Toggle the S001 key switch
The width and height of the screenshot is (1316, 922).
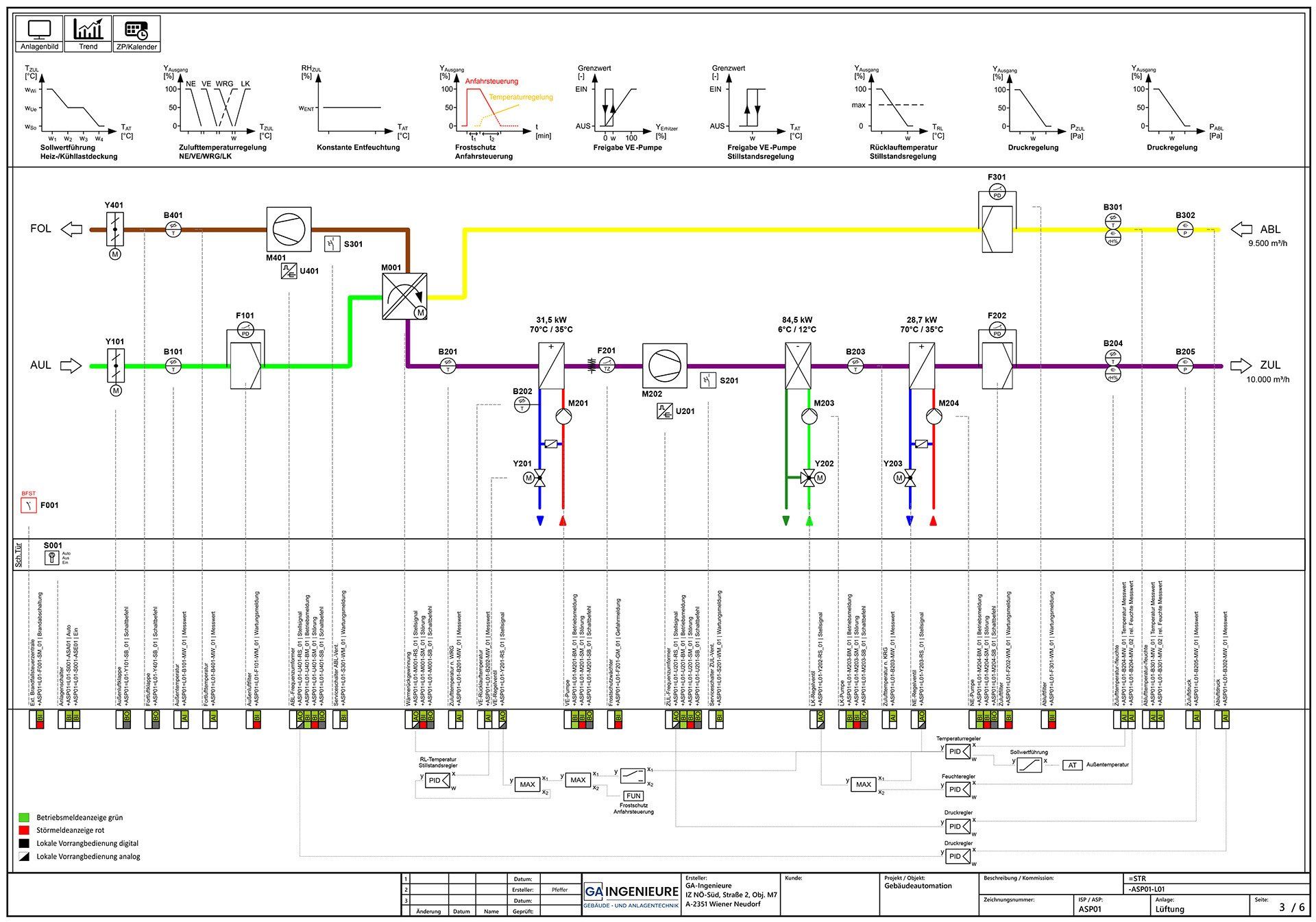pyautogui.click(x=52, y=558)
